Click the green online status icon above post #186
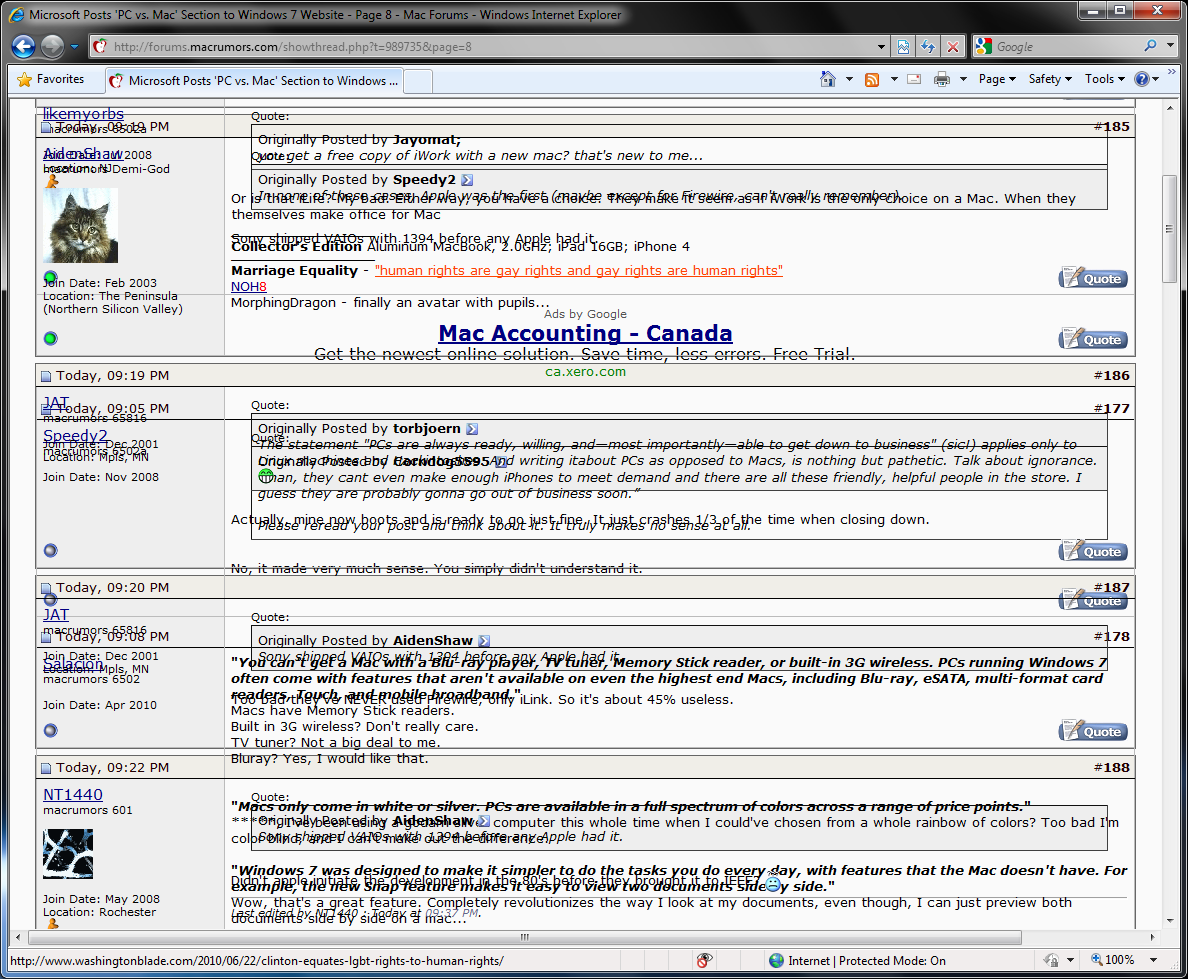This screenshot has width=1188, height=979. 51,338
